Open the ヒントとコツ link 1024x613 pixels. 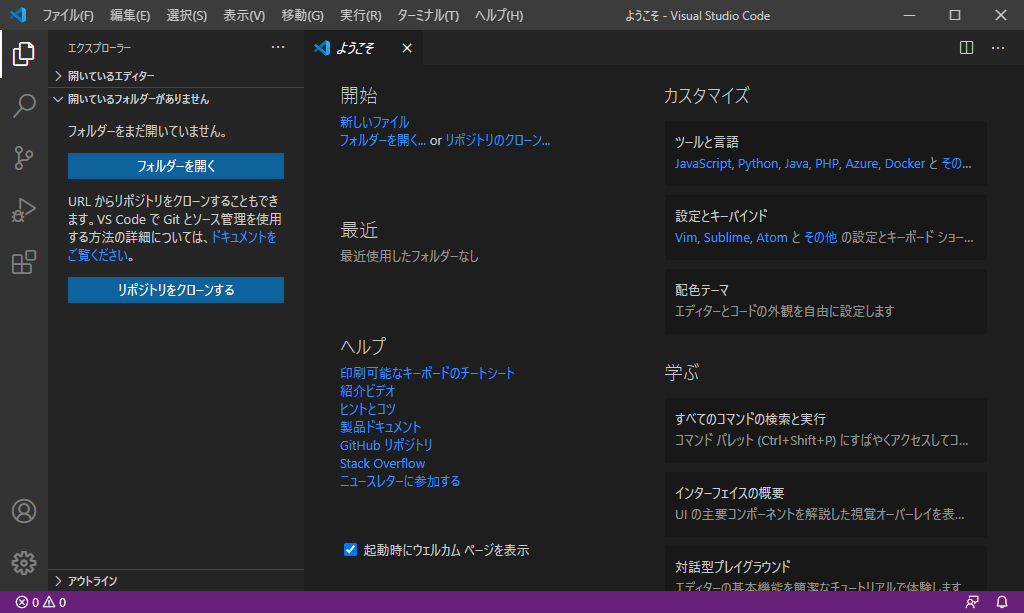pos(368,409)
